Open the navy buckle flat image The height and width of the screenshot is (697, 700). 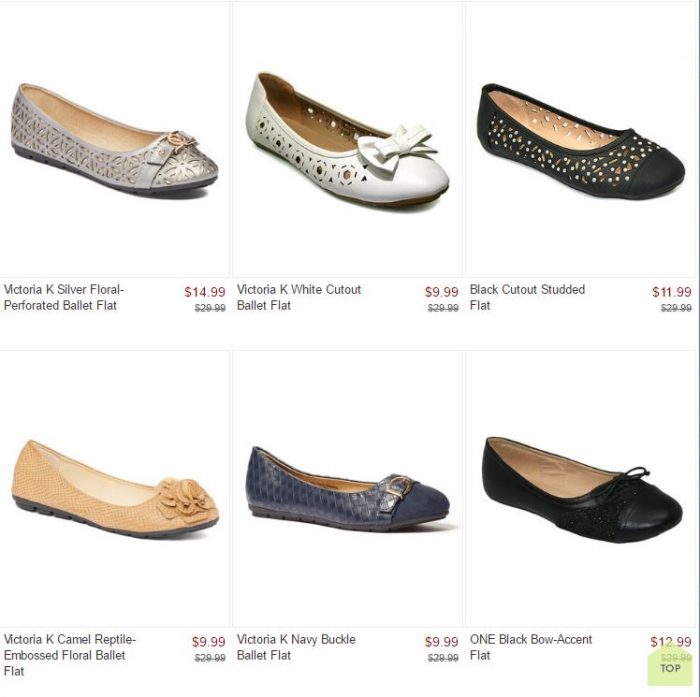tap(347, 488)
